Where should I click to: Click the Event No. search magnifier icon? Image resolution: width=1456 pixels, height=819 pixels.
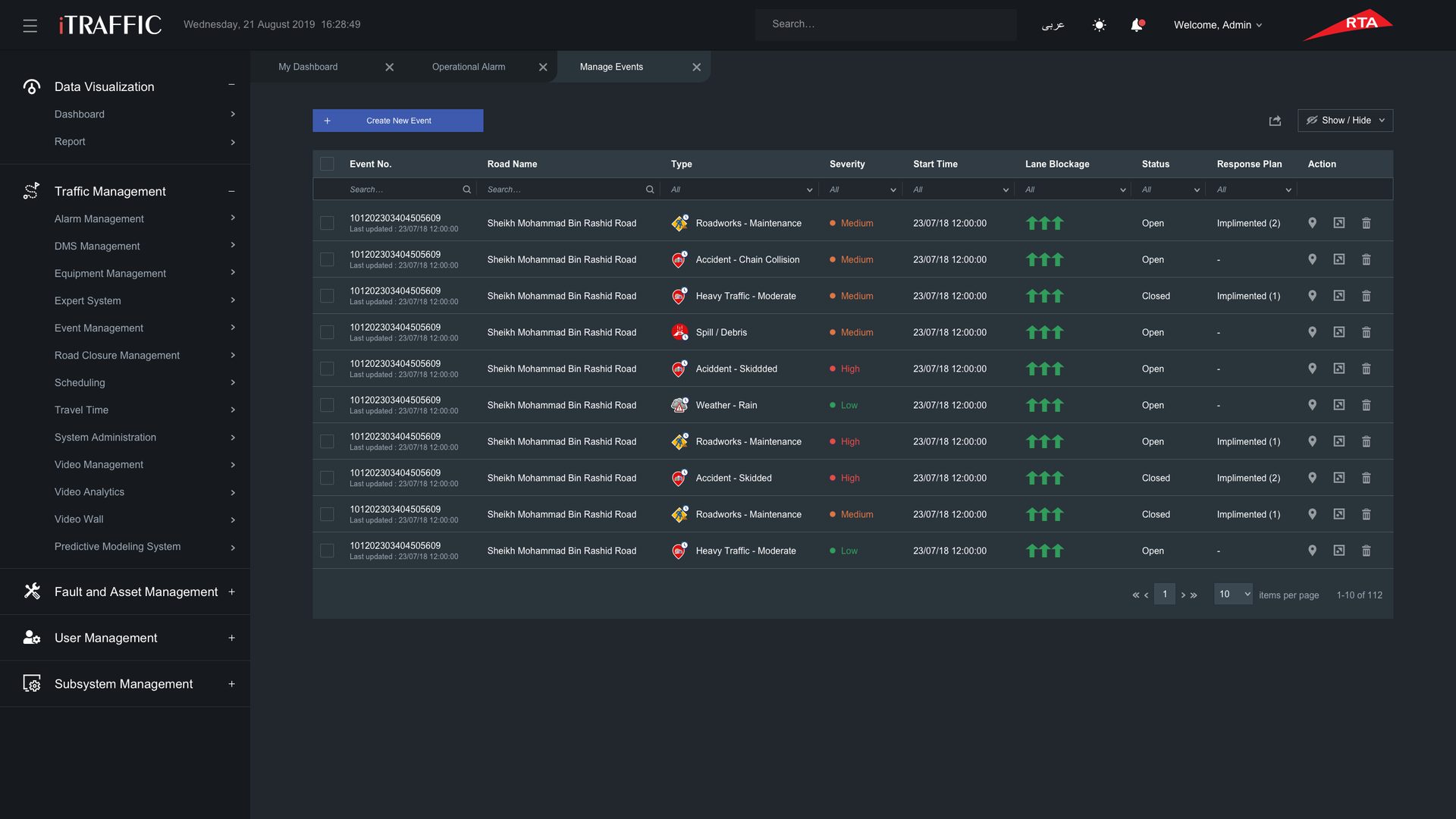point(466,190)
